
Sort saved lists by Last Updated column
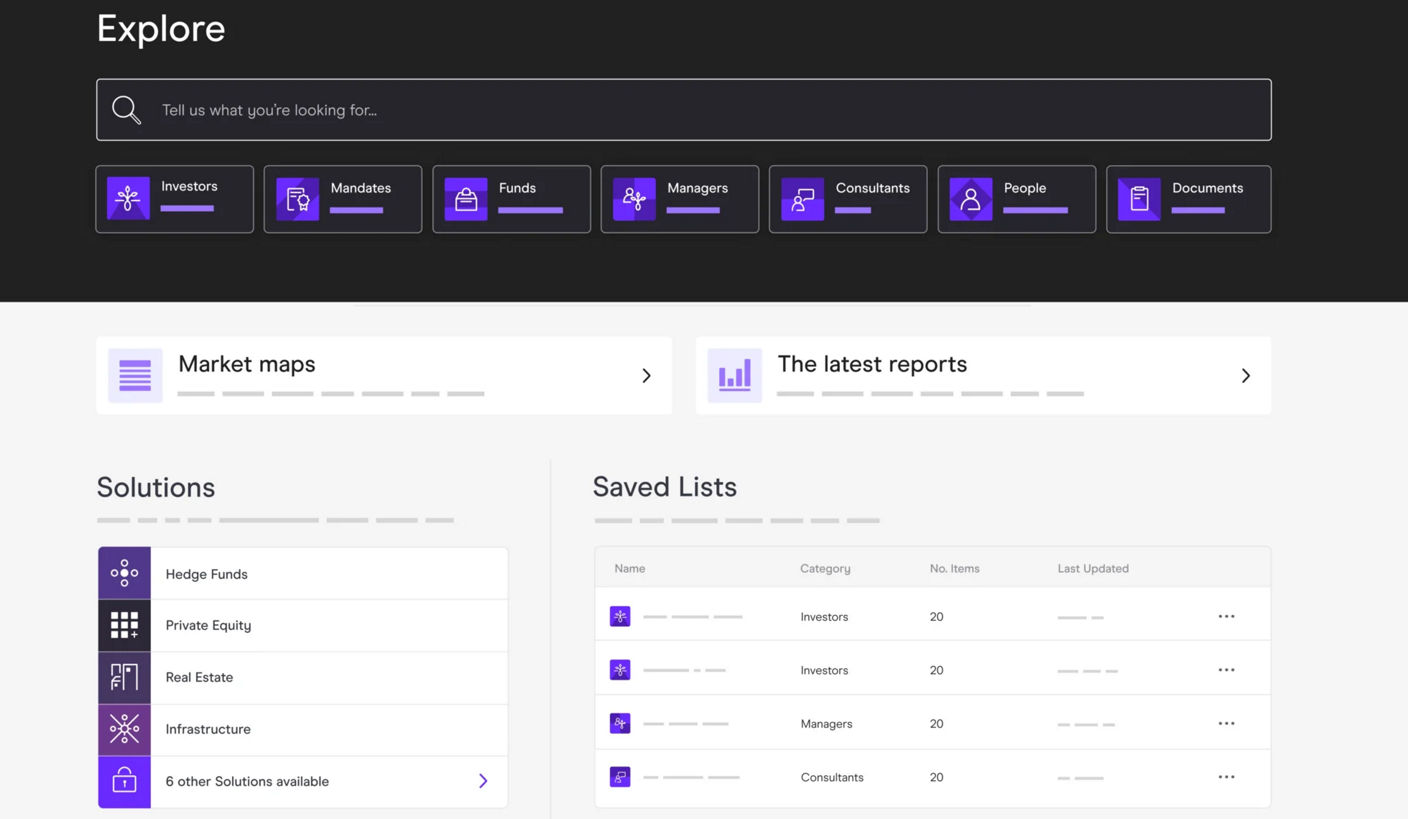click(x=1093, y=568)
